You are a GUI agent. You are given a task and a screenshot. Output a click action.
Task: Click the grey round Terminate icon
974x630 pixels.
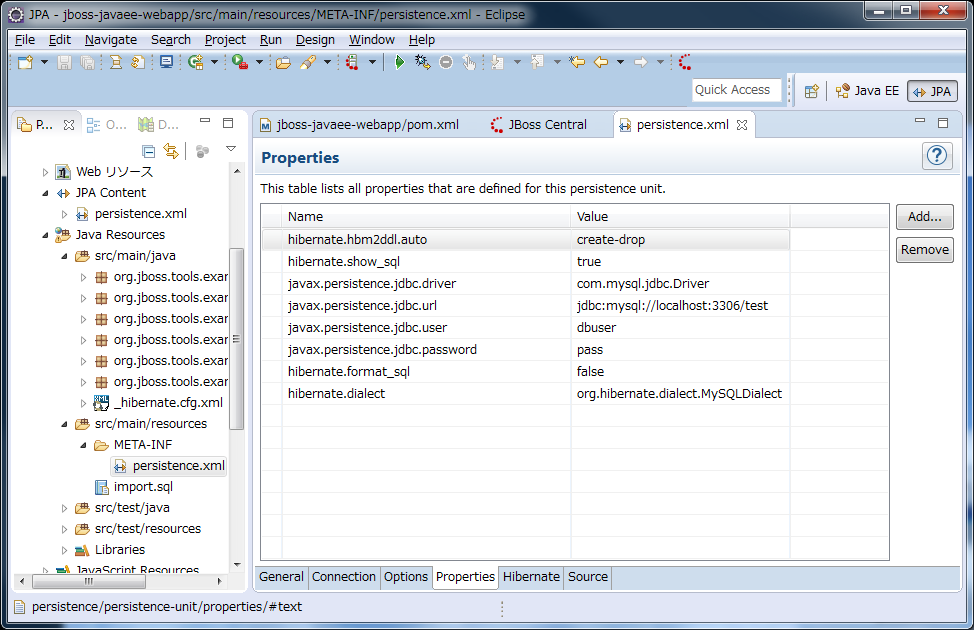[446, 62]
